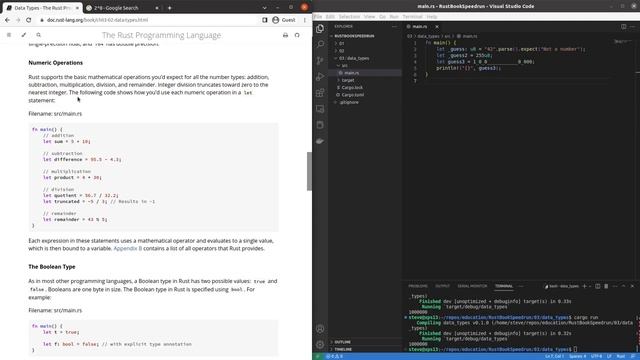The height and width of the screenshot is (360, 640).
Task: Collapse the 03/data_types folder
Action: coord(353,58)
